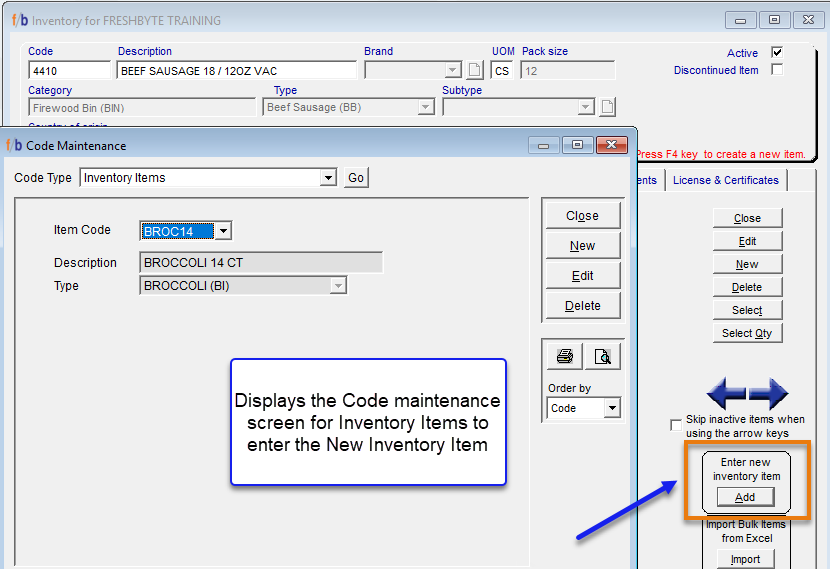This screenshot has width=830, height=569.
Task: Click Import for bulk items from Excel
Action: tap(745, 559)
